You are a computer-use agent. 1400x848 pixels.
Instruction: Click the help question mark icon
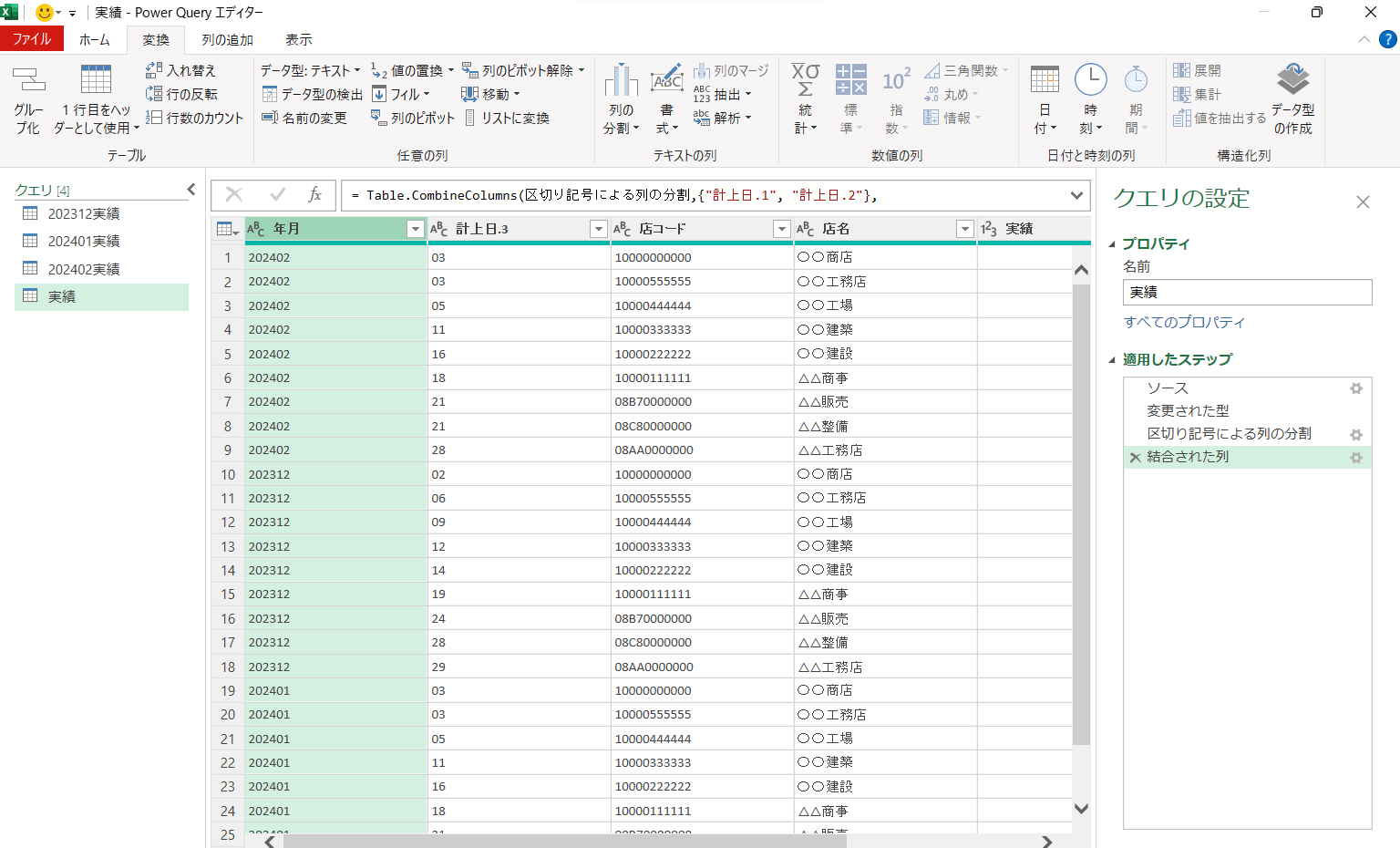click(x=1388, y=39)
